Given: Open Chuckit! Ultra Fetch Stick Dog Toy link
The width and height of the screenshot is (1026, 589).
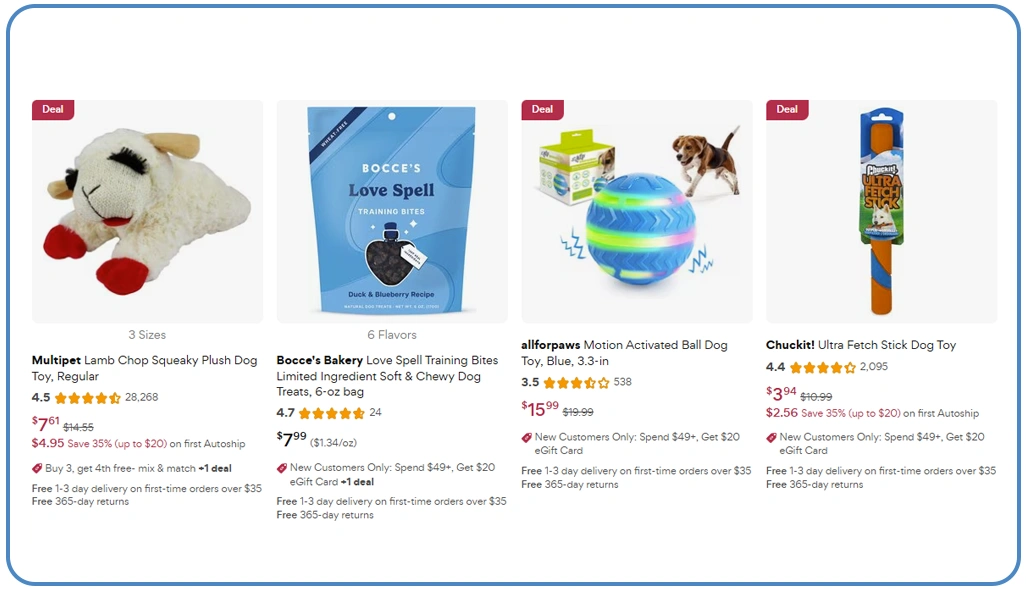Looking at the screenshot, I should [x=861, y=345].
